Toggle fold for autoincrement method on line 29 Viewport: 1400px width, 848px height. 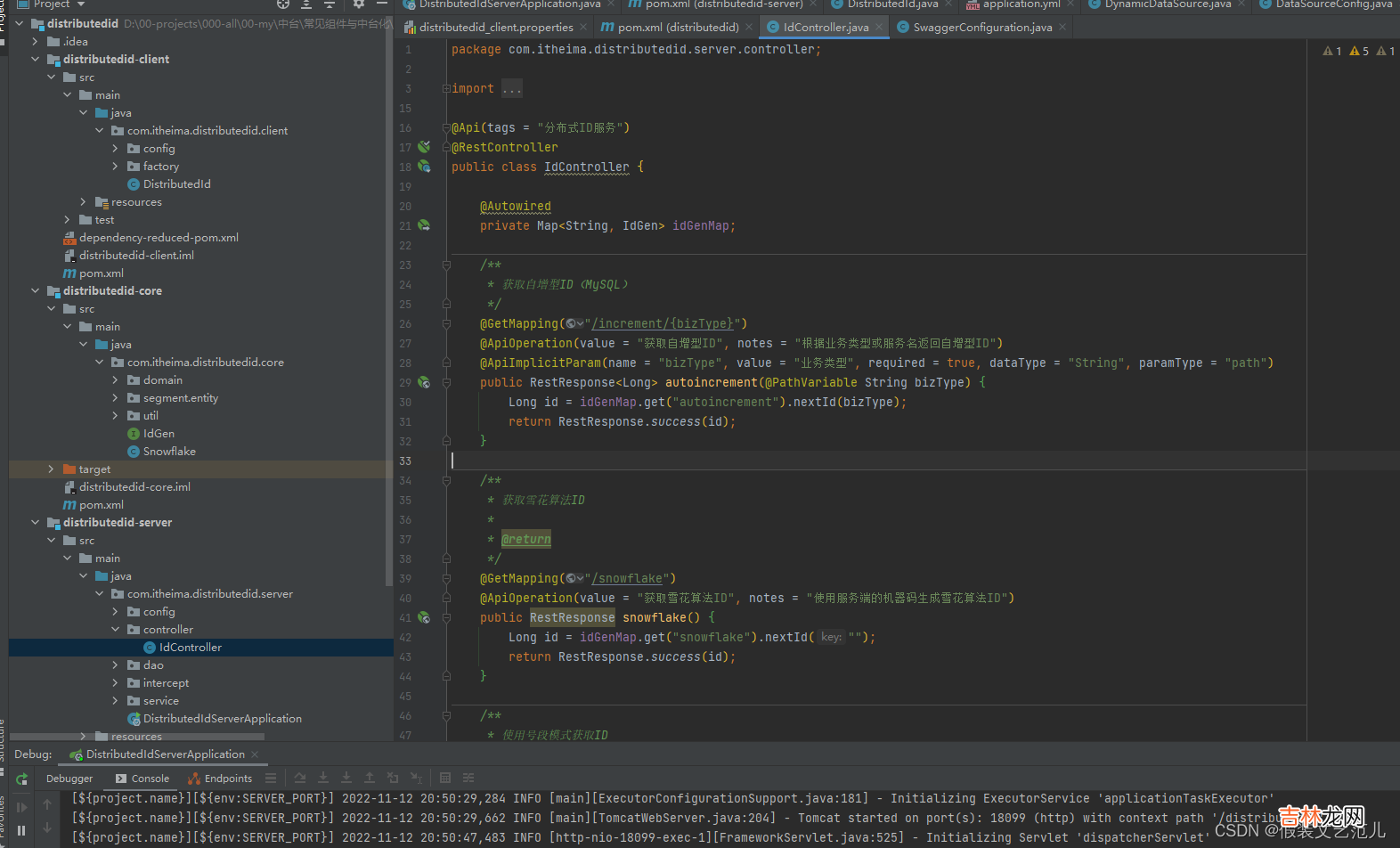tap(446, 382)
